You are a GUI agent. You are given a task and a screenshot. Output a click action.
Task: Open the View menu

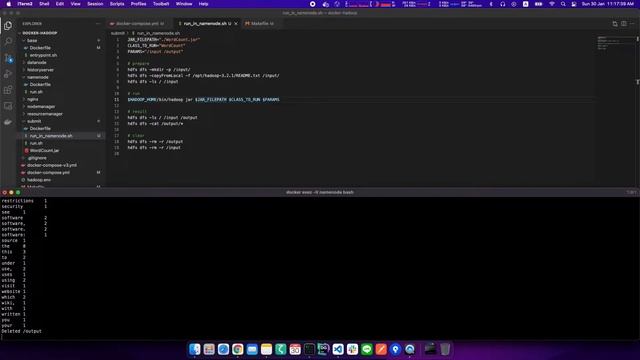76,4
